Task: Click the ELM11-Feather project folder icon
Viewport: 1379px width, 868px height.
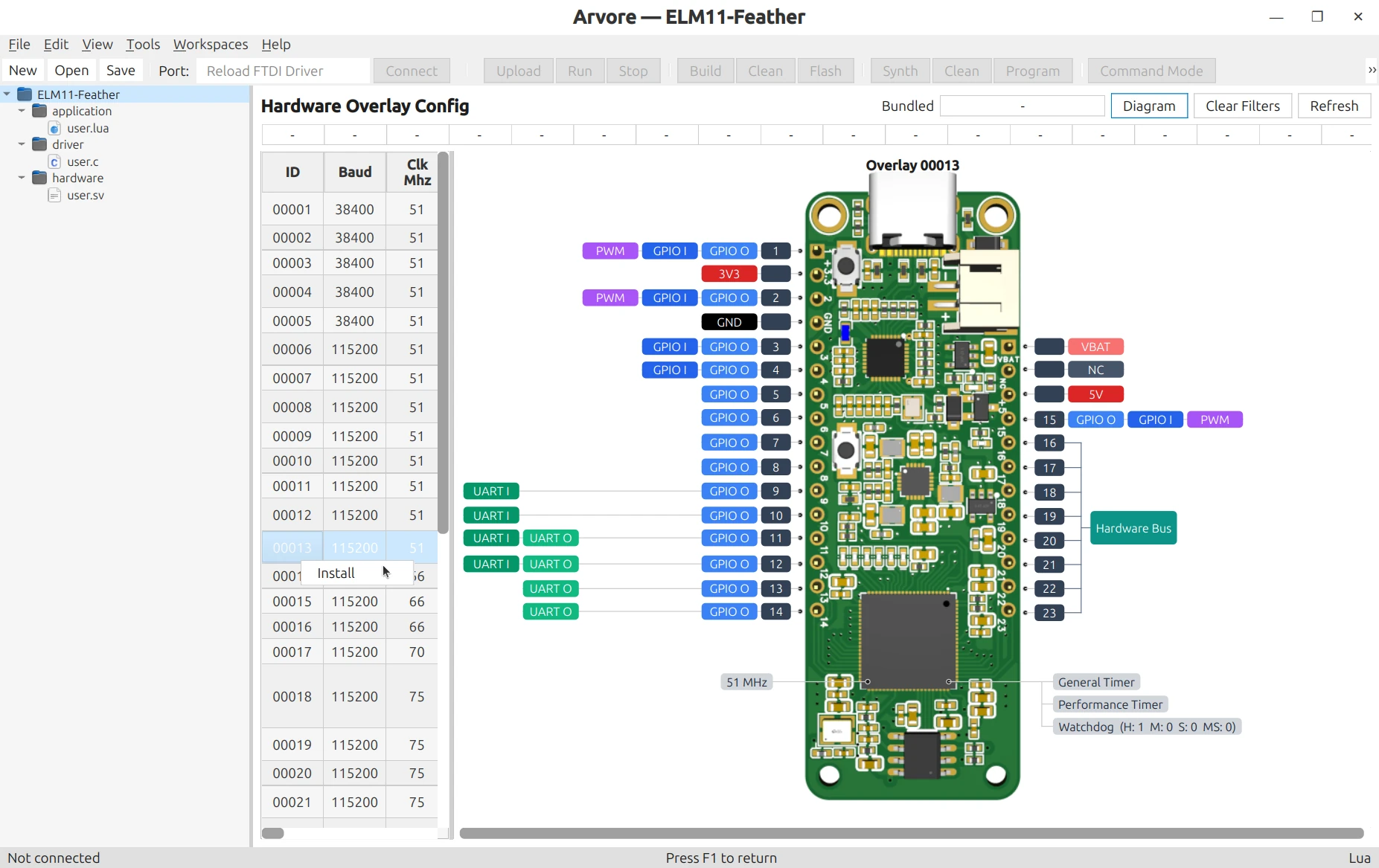Action: pyautogui.click(x=25, y=94)
